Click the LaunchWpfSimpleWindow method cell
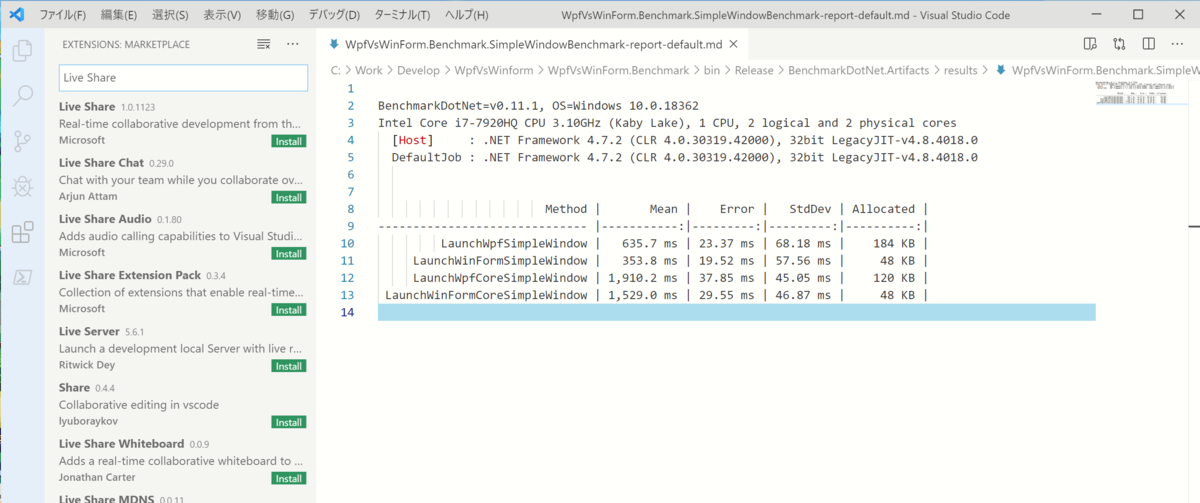This screenshot has width=1200, height=503. 514,243
